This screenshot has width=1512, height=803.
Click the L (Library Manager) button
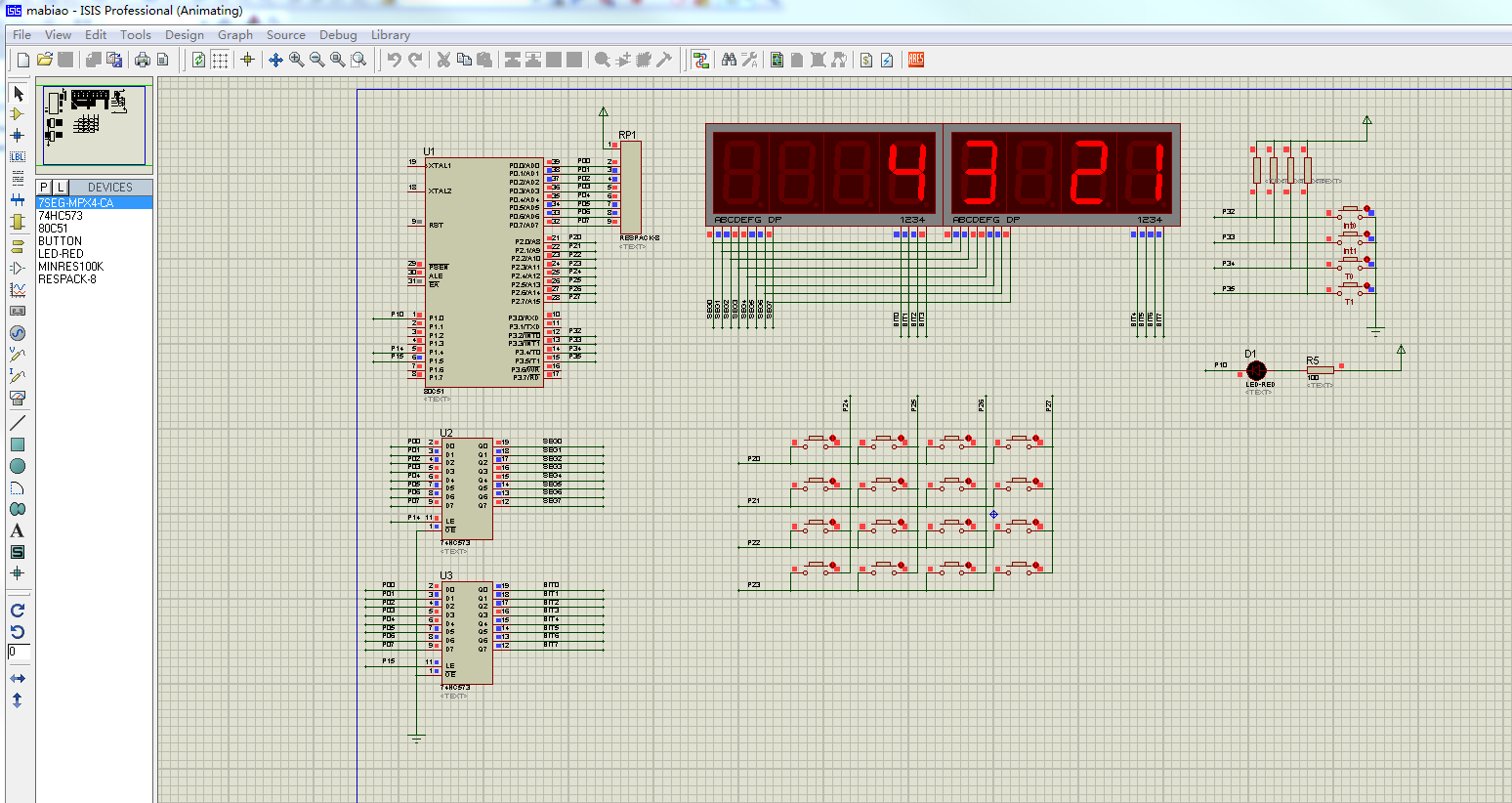point(61,187)
